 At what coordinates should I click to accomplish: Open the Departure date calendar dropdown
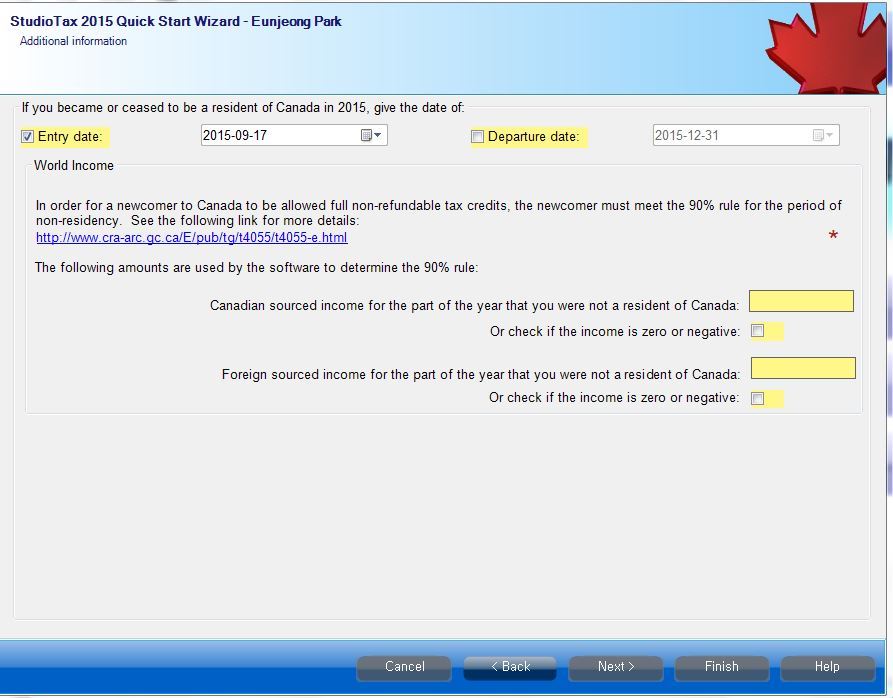(x=822, y=136)
